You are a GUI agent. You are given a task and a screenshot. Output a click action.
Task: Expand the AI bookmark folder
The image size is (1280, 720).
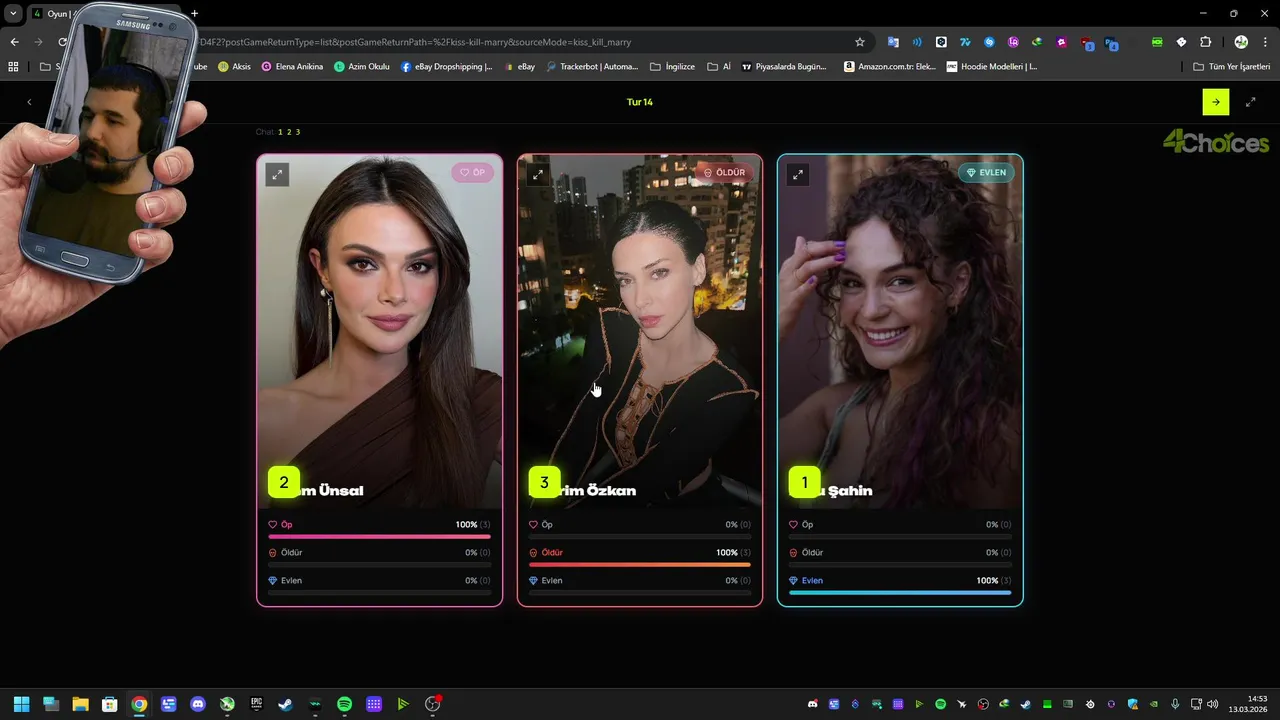click(x=719, y=66)
